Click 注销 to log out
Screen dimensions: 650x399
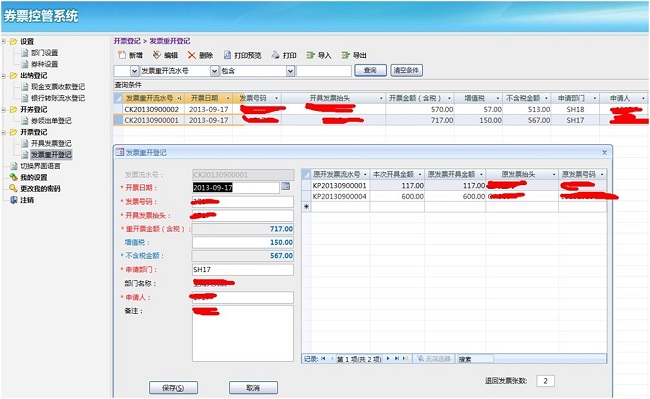click(x=27, y=200)
